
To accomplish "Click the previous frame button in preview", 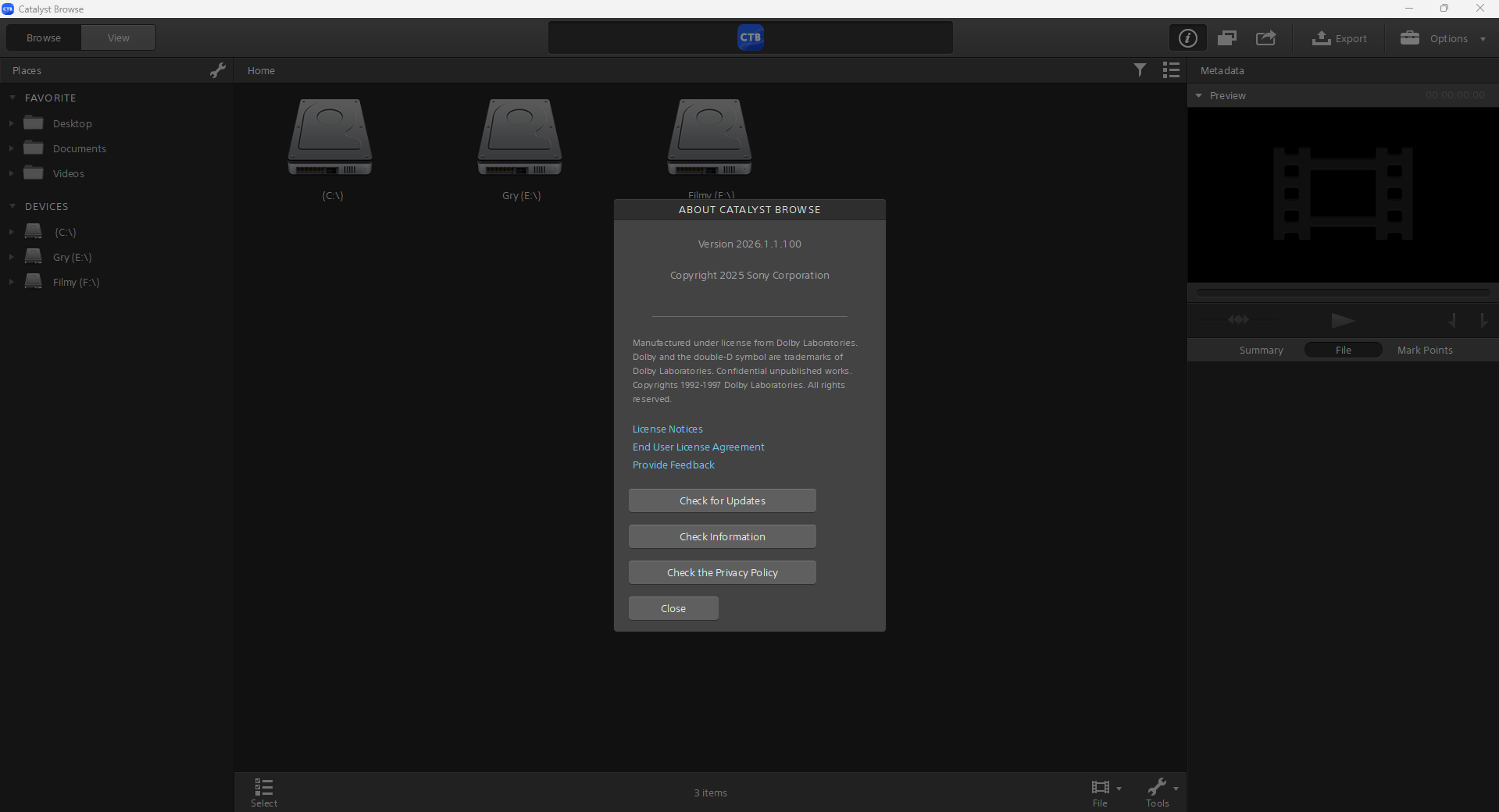I will click(x=1452, y=320).
